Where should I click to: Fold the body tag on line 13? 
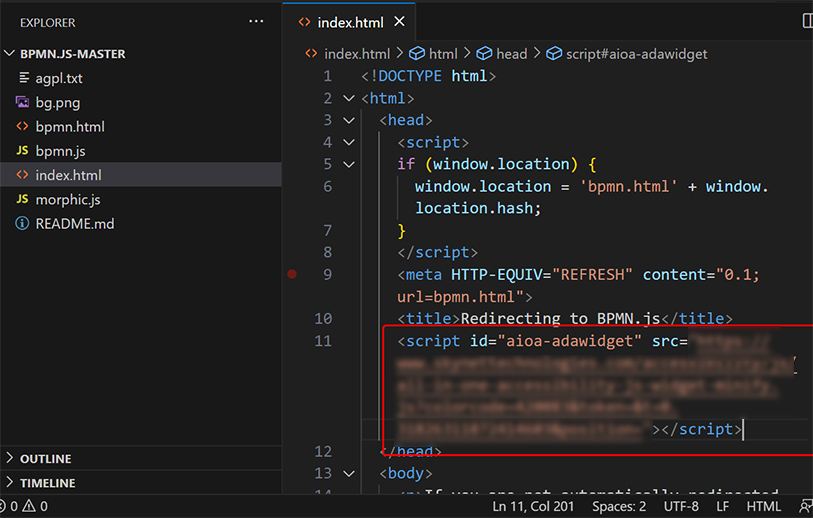[349, 473]
